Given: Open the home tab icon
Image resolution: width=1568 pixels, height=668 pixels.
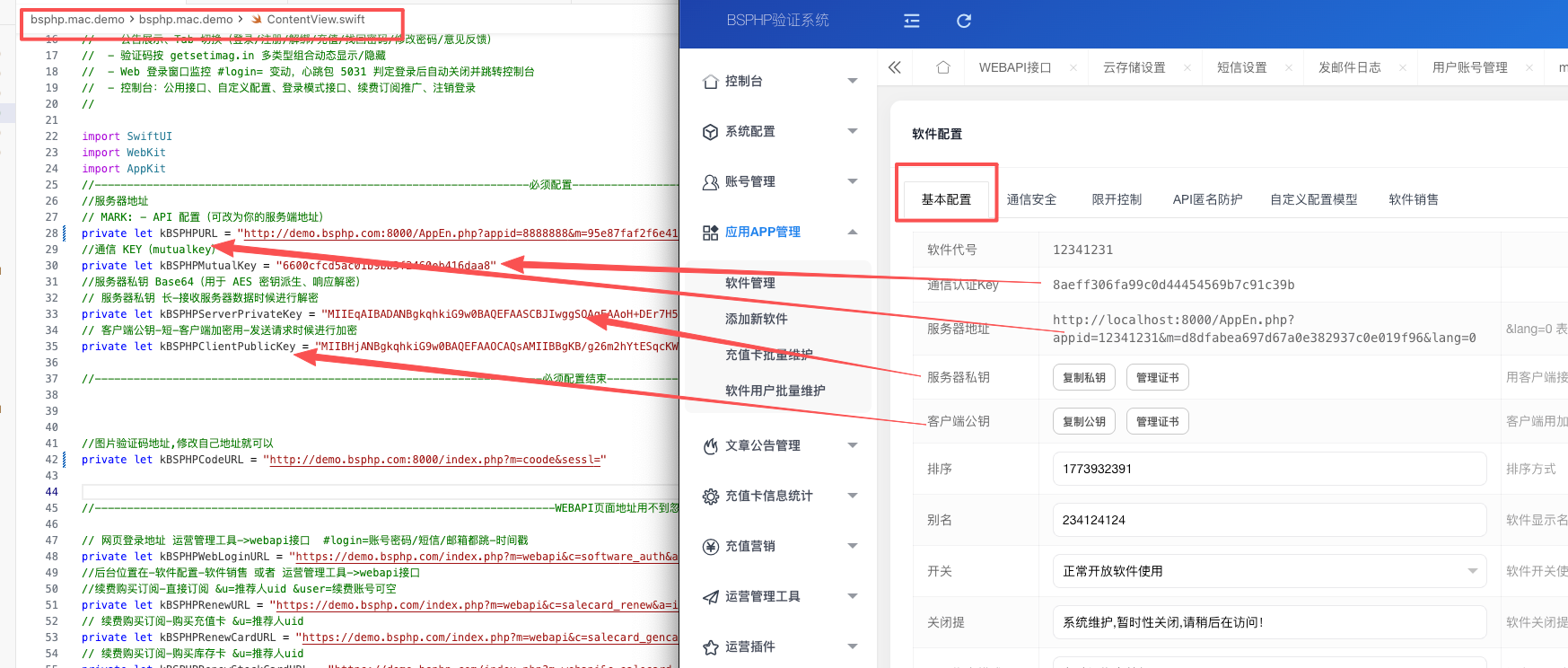Looking at the screenshot, I should click(x=942, y=67).
